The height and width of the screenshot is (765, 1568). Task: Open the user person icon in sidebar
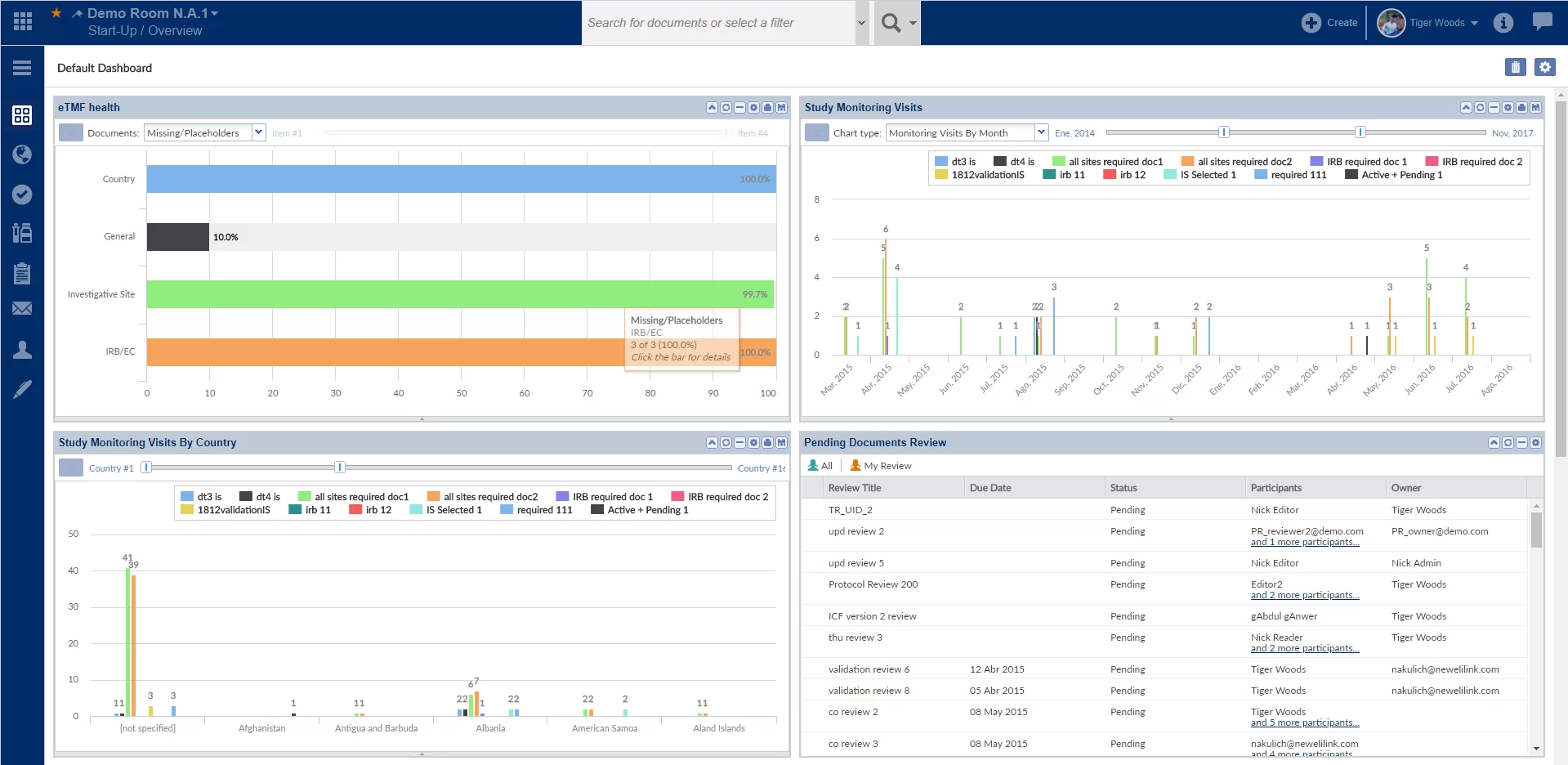(22, 350)
